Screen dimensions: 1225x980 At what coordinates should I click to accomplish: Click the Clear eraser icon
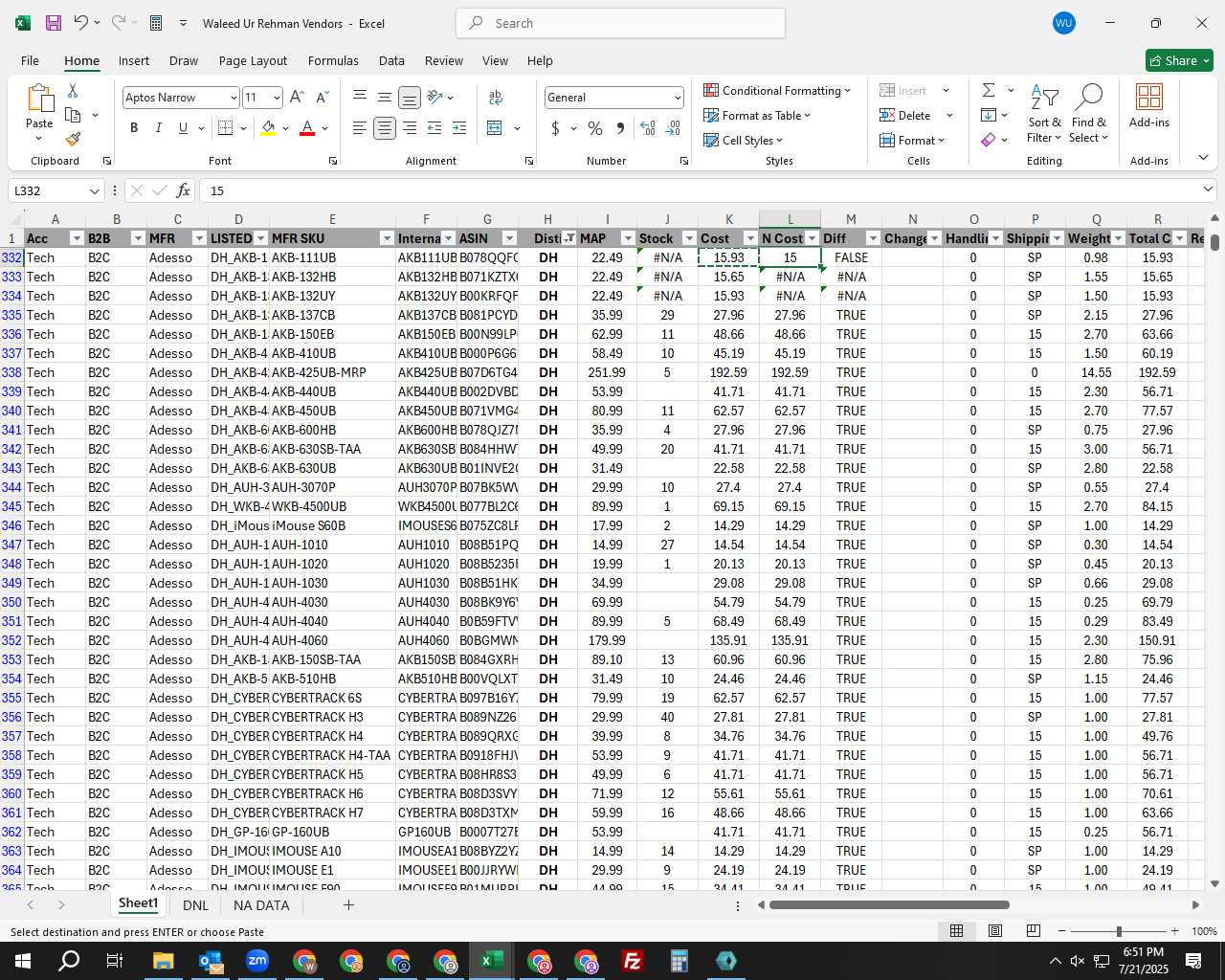tap(989, 140)
